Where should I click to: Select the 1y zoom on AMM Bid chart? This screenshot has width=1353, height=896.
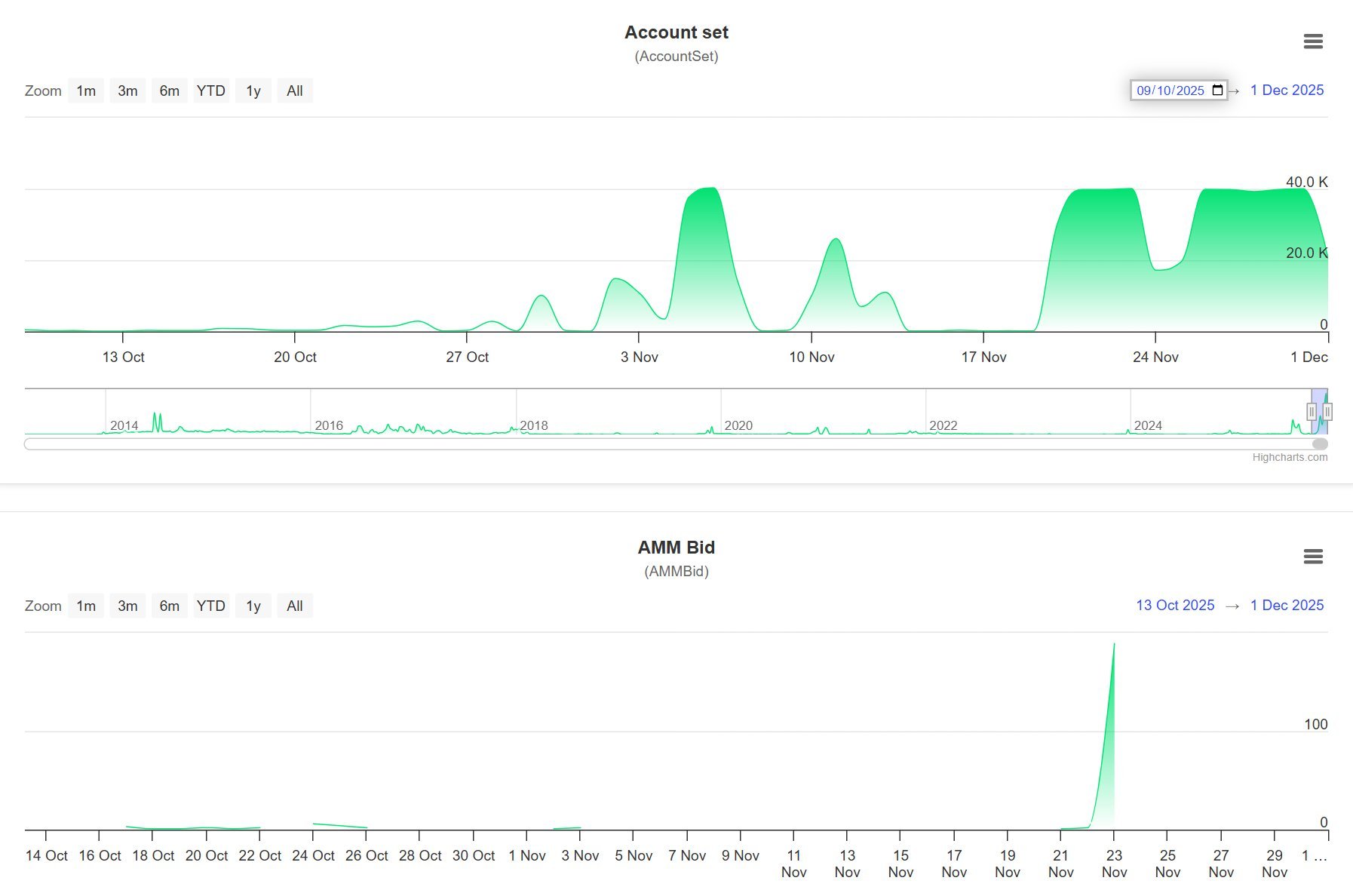[253, 606]
